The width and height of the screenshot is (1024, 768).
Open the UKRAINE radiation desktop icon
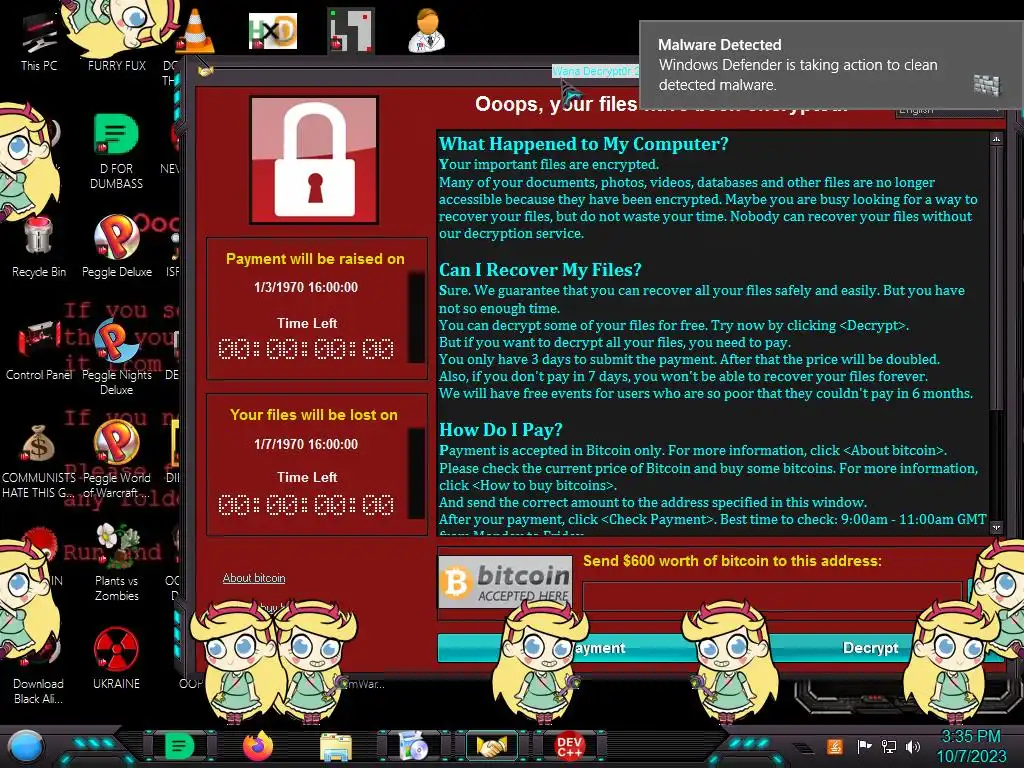pos(116,658)
